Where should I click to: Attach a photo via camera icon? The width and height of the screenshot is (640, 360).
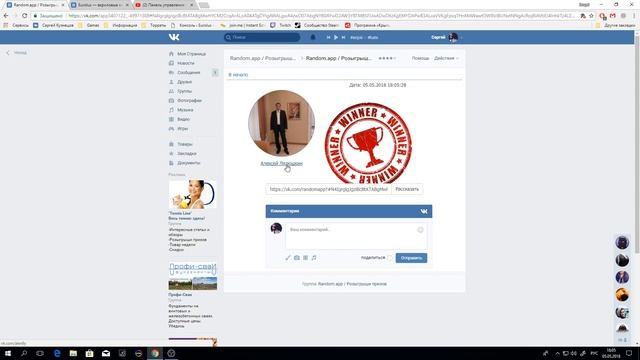(297, 258)
